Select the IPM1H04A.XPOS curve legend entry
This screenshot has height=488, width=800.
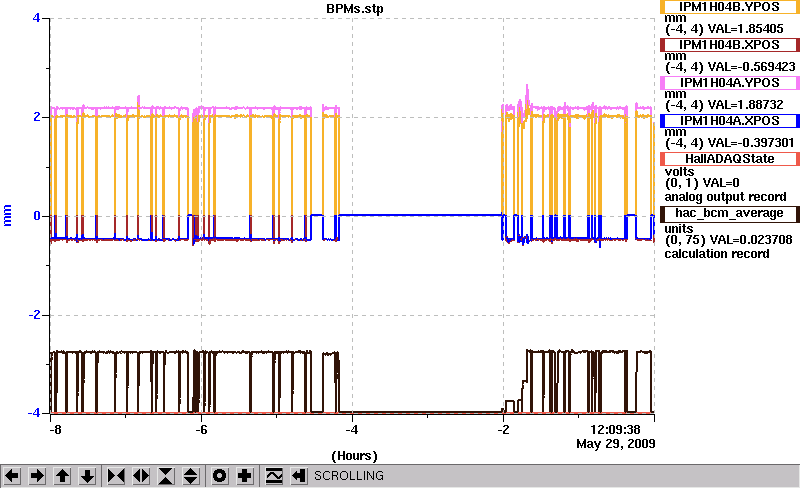(730, 121)
